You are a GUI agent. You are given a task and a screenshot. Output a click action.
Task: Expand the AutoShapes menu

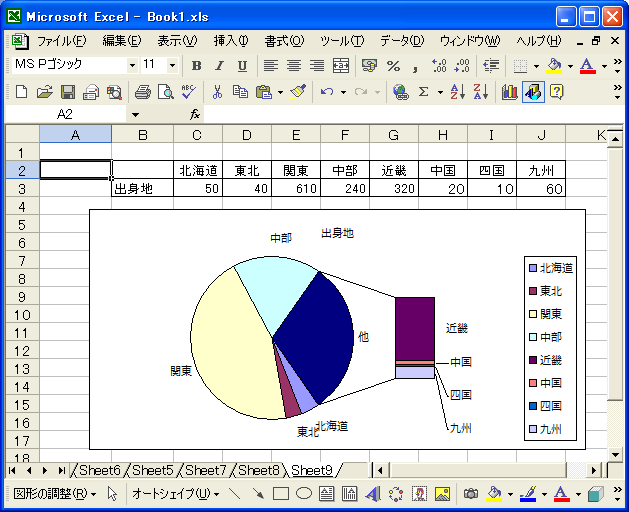(175, 494)
